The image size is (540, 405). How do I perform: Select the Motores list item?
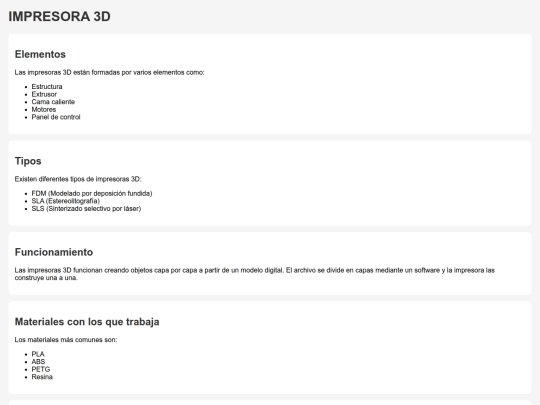point(44,109)
